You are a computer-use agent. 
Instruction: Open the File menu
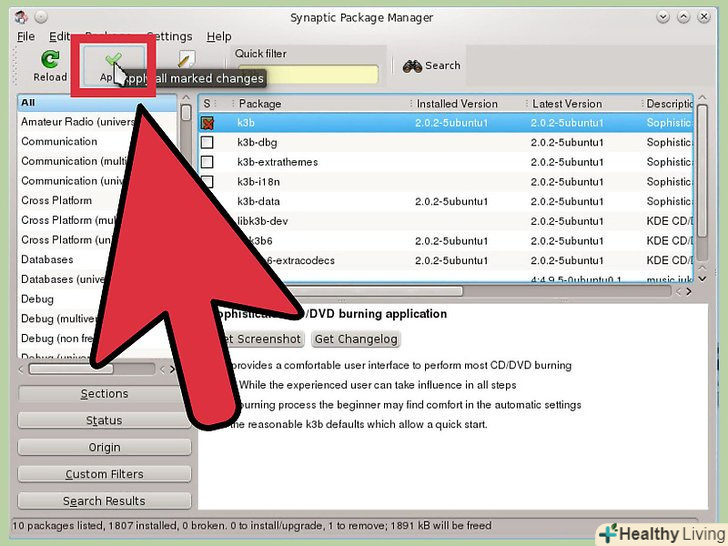click(x=26, y=36)
